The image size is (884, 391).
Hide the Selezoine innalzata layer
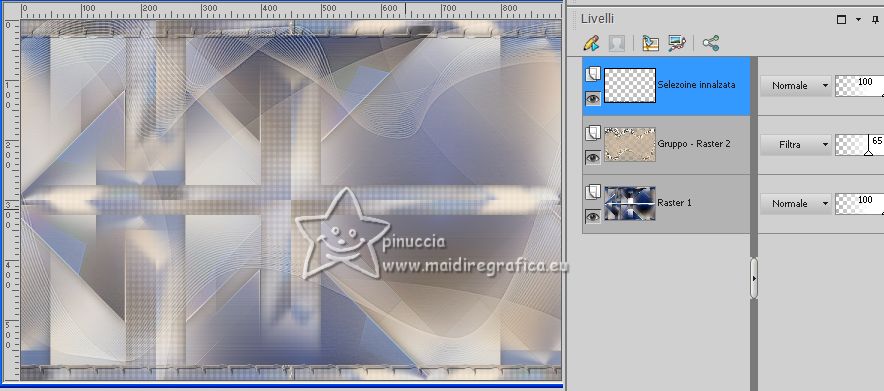tap(593, 99)
